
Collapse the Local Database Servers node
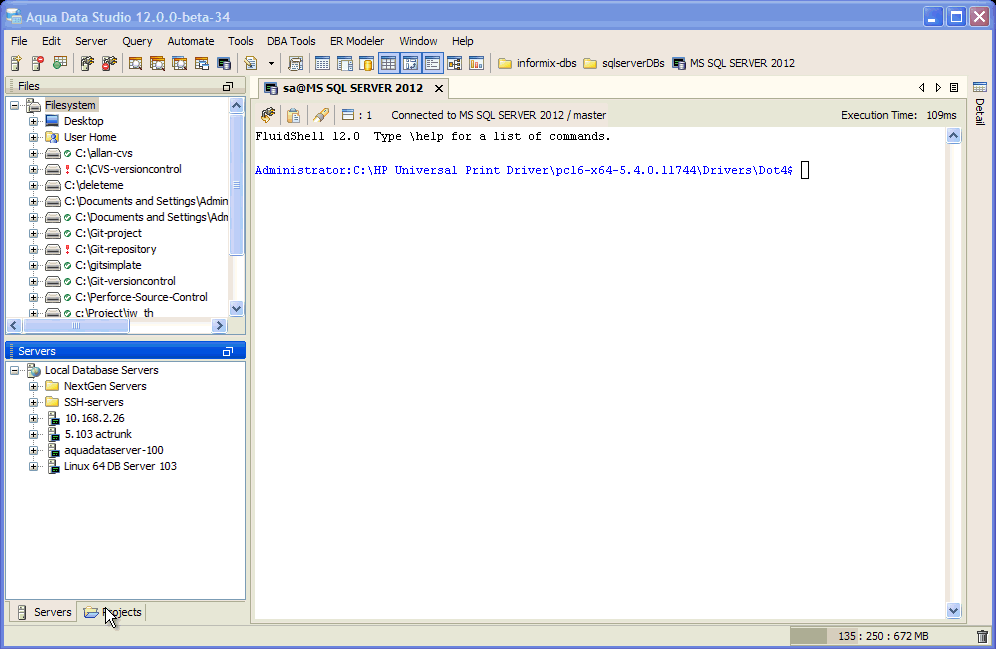[x=15, y=370]
